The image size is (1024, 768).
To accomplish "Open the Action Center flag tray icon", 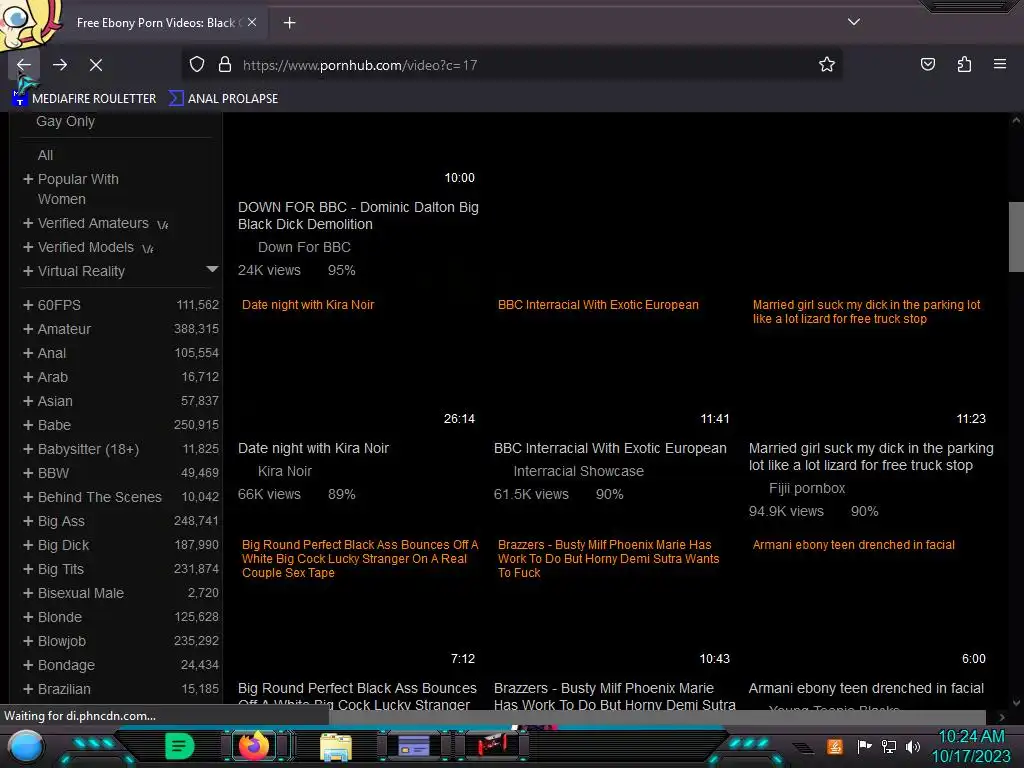I will point(864,746).
